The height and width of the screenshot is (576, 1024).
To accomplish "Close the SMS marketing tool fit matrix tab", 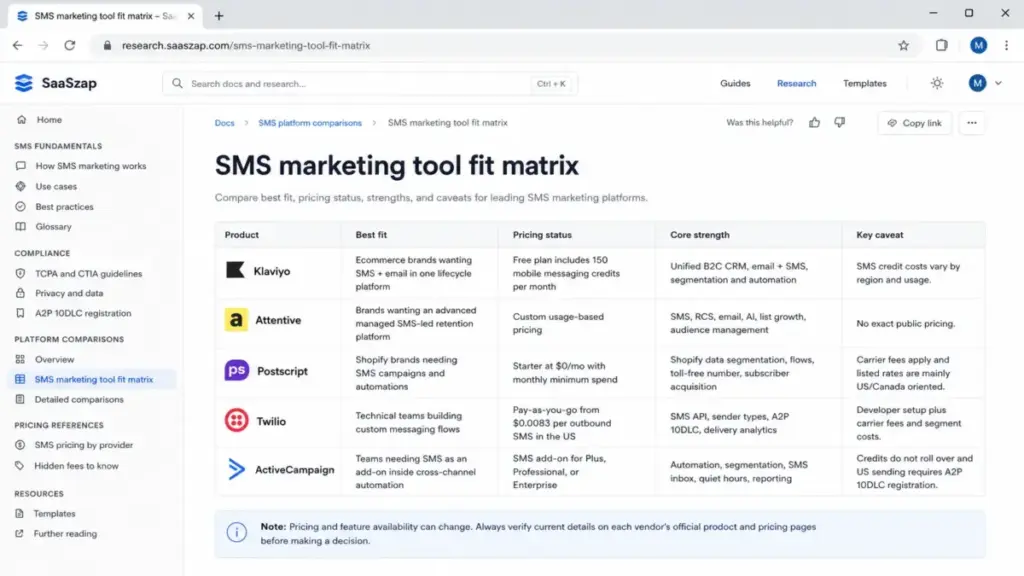I will [x=191, y=16].
